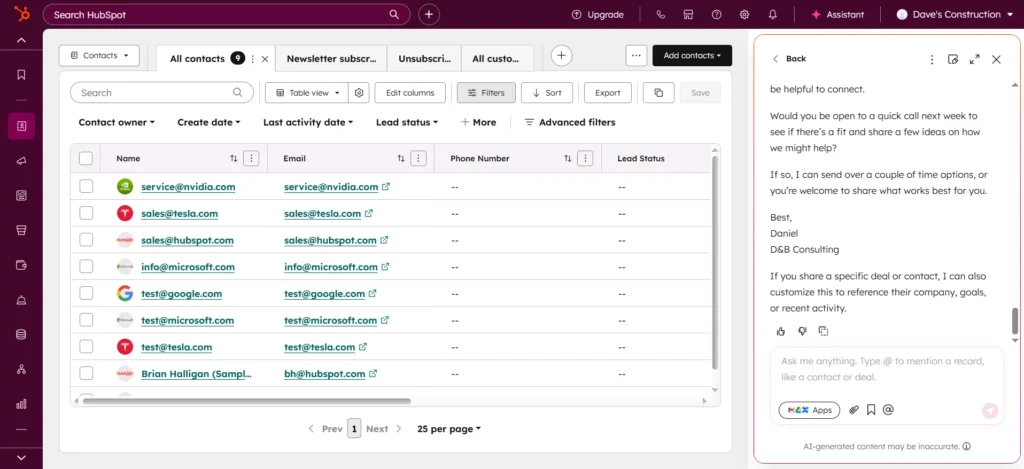
Task: Open Bookmarks in the left sidebar
Action: click(x=21, y=74)
